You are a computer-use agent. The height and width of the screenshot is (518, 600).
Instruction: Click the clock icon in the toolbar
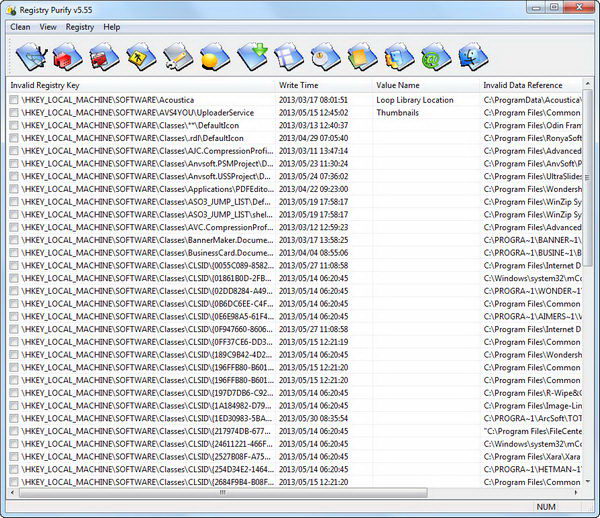322,55
